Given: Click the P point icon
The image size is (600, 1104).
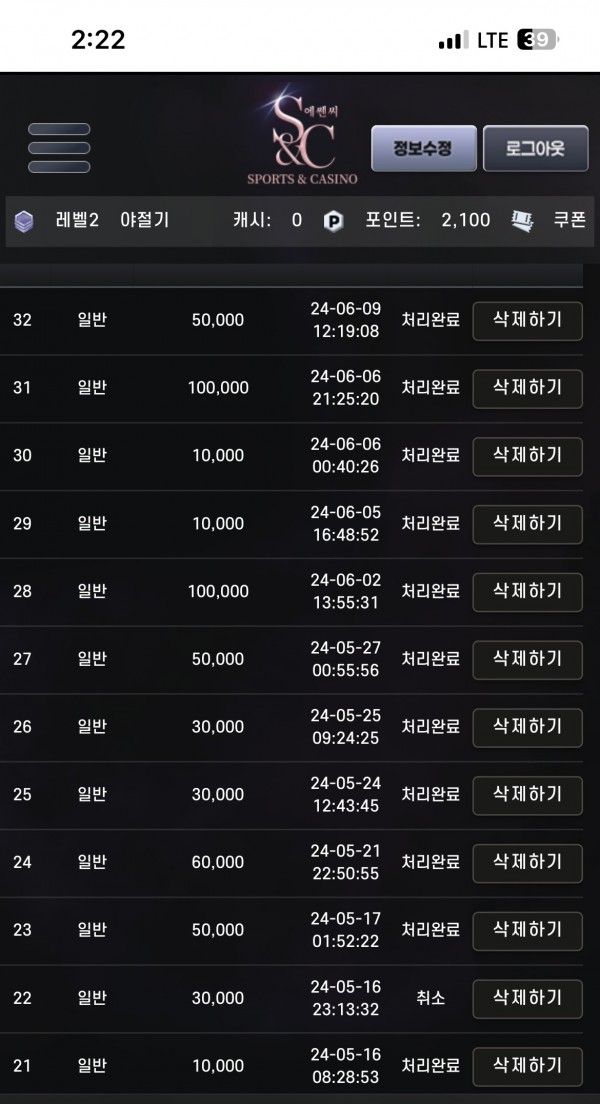Looking at the screenshot, I should 333,221.
